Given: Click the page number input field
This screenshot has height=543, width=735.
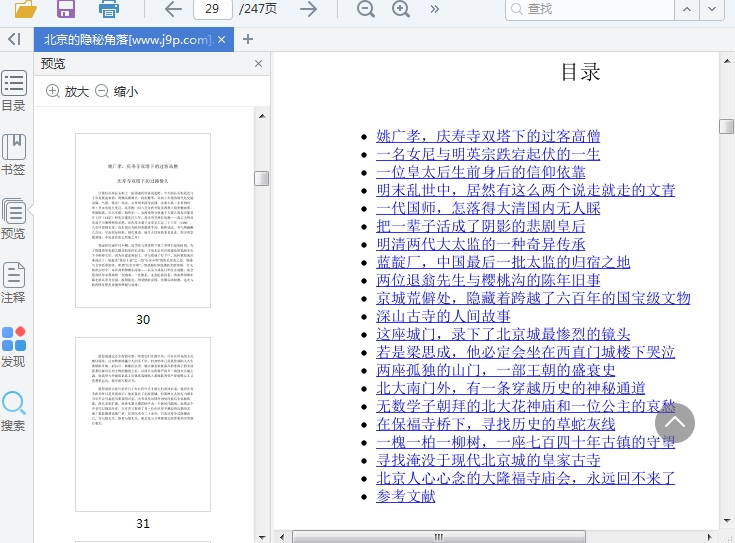Looking at the screenshot, I should pyautogui.click(x=212, y=9).
